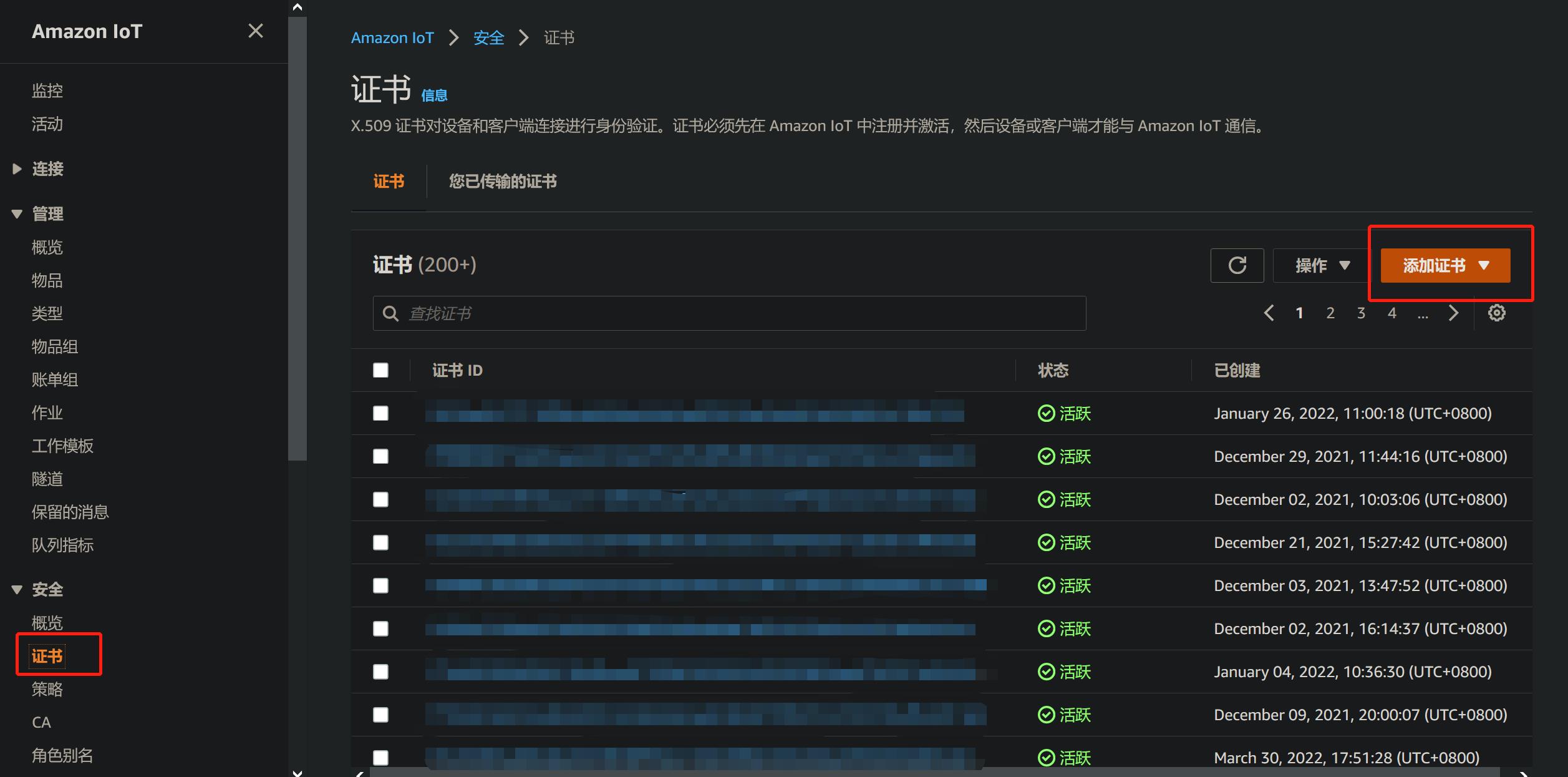1568x777 pixels.
Task: Go to next page arrow
Action: click(1453, 313)
